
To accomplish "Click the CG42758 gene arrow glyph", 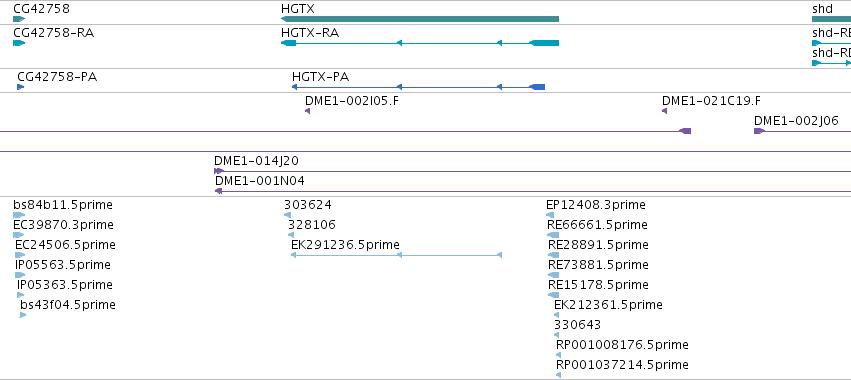I will coord(19,19).
